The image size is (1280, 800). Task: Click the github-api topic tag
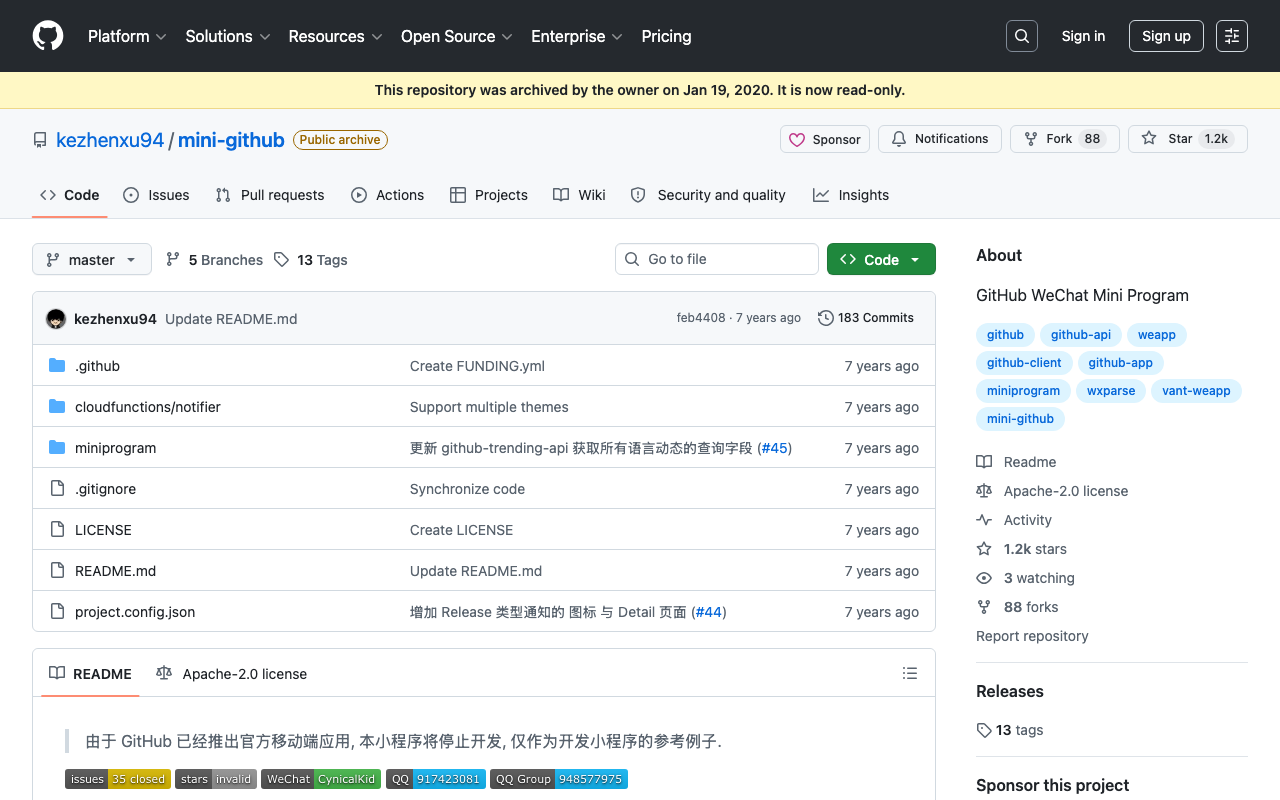(x=1081, y=335)
